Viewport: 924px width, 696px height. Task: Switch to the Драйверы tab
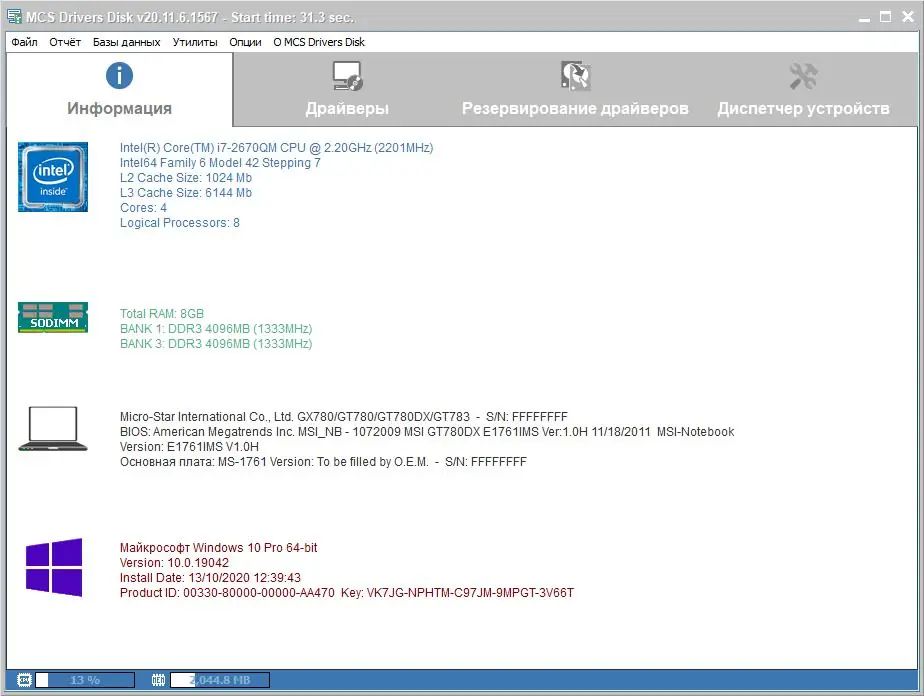click(x=347, y=89)
